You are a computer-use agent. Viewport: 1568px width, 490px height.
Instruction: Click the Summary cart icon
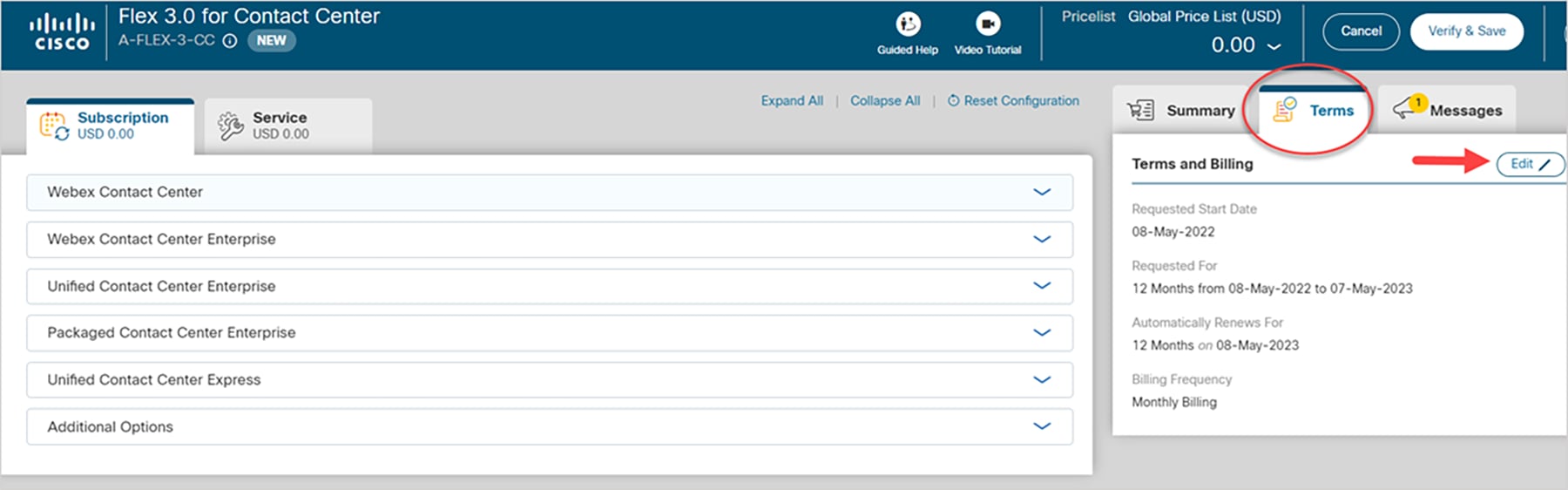tap(1140, 111)
